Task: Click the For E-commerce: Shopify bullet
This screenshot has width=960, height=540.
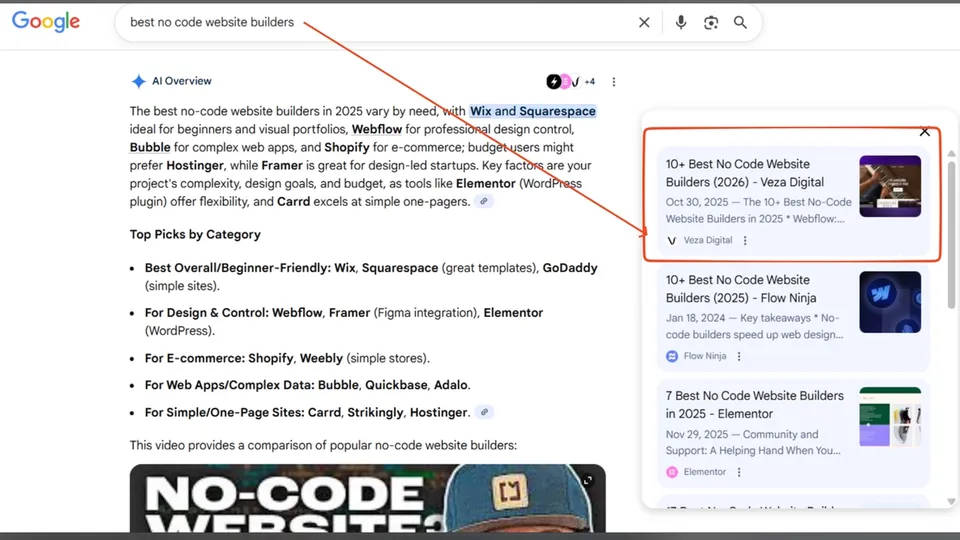Action: pos(287,358)
